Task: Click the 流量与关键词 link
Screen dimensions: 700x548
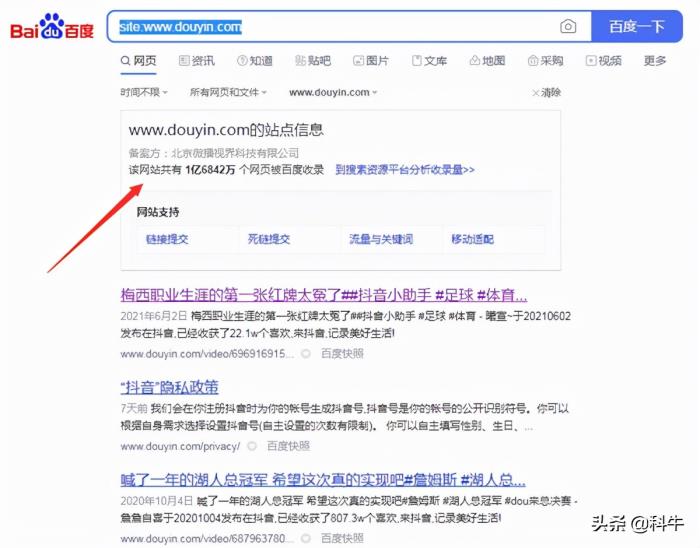Action: (x=380, y=239)
